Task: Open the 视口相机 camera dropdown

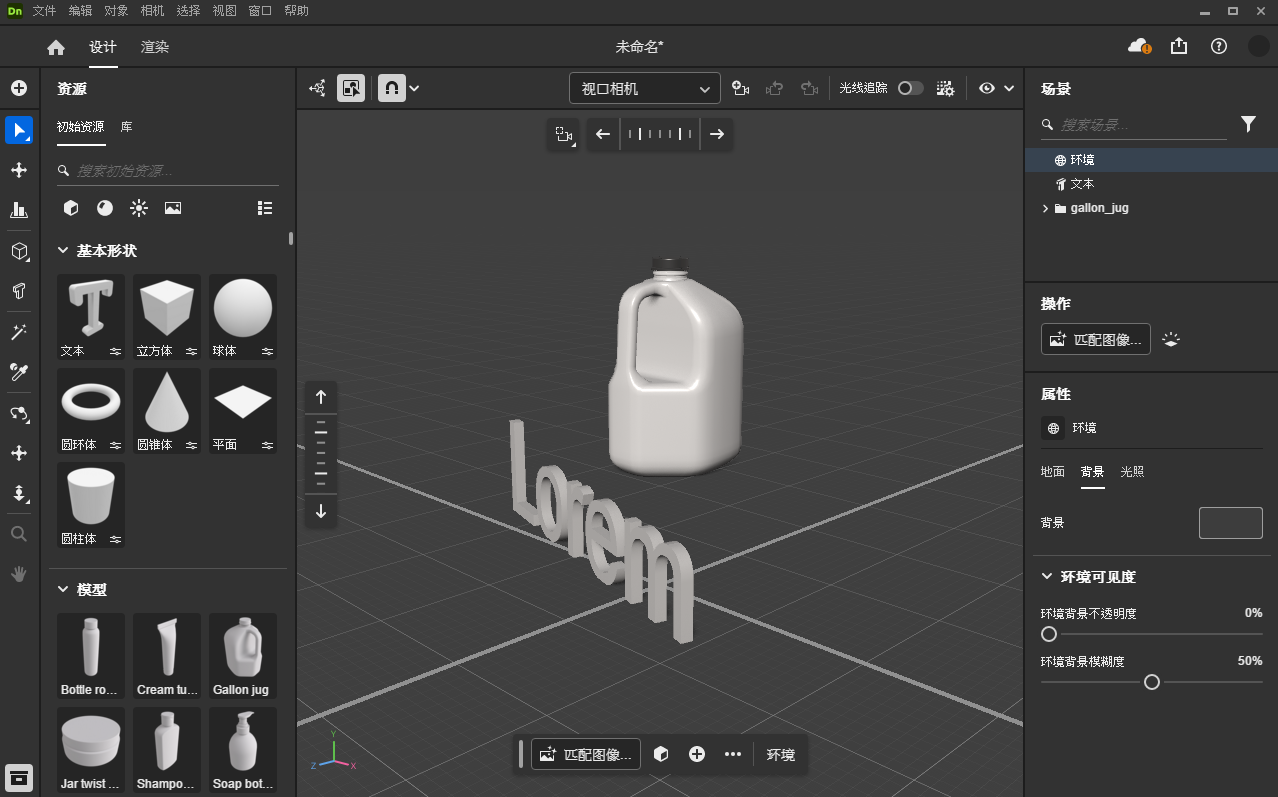Action: tap(644, 88)
